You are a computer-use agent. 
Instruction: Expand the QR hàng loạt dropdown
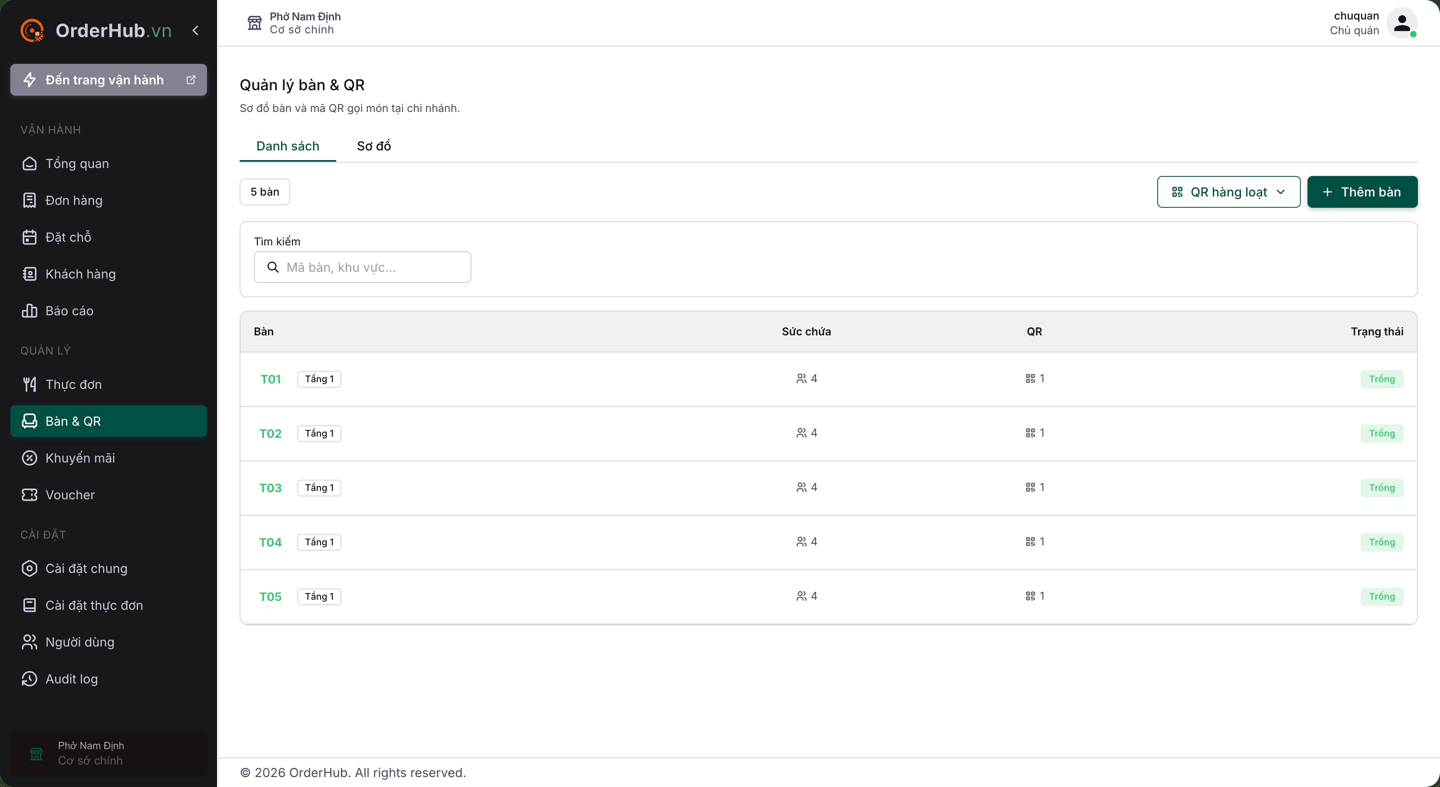click(x=1228, y=192)
